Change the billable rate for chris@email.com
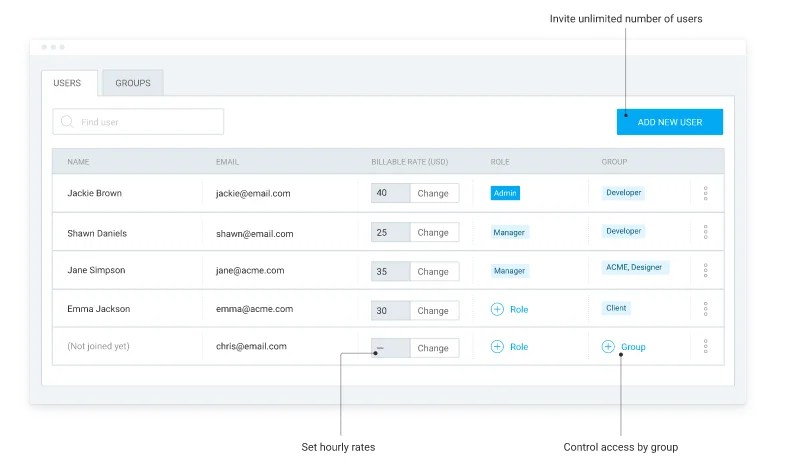The image size is (797, 470). coord(433,348)
